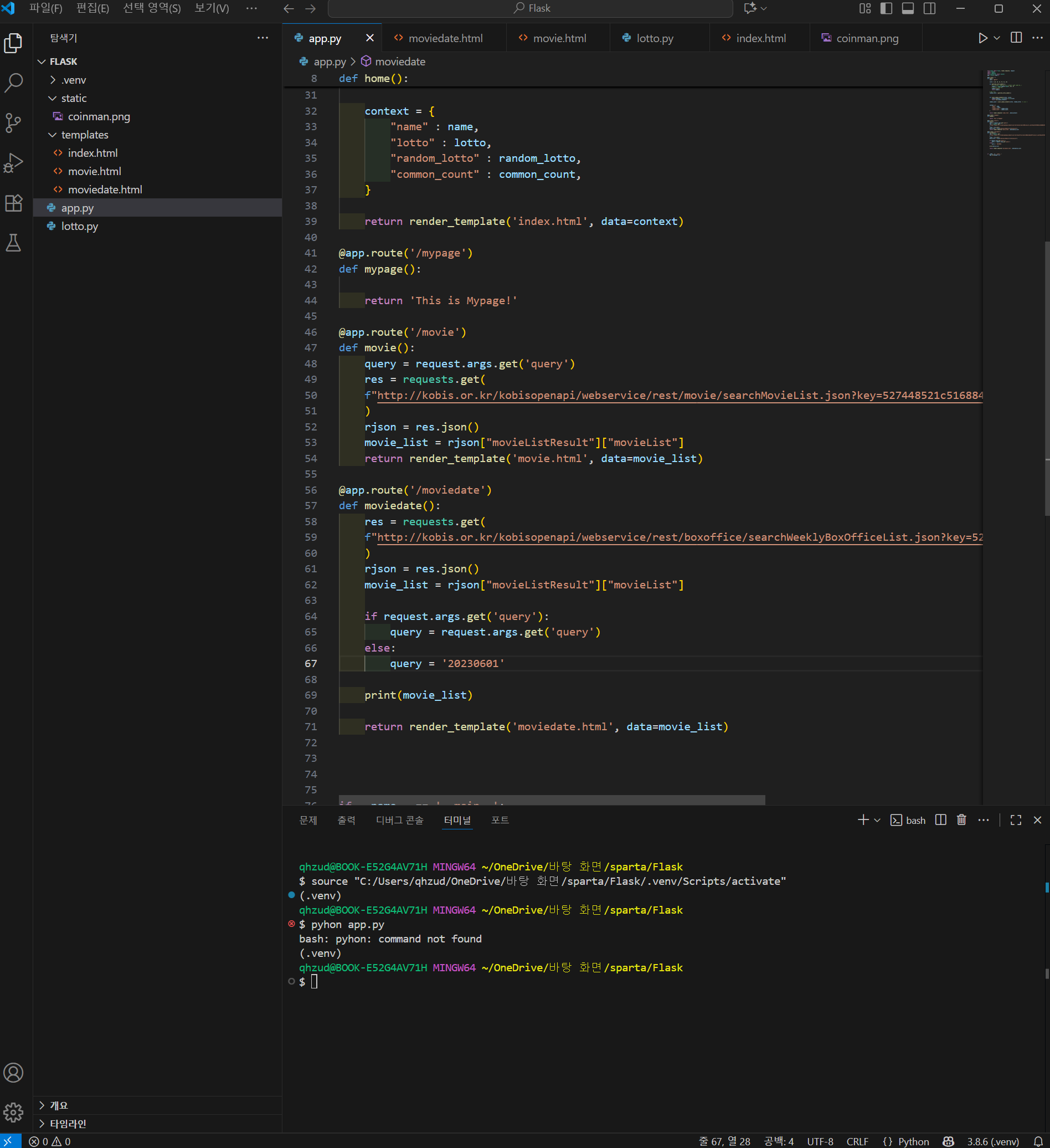Close the app.py editor tab
1050x1148 pixels.
pos(370,38)
